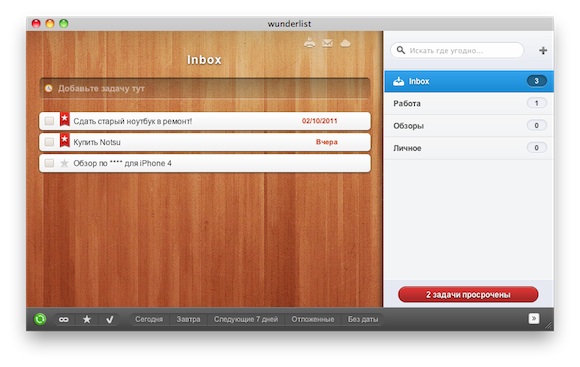Filter tasks by 'Завтра'
Viewport: 580px width, 367px height.
coord(188,319)
